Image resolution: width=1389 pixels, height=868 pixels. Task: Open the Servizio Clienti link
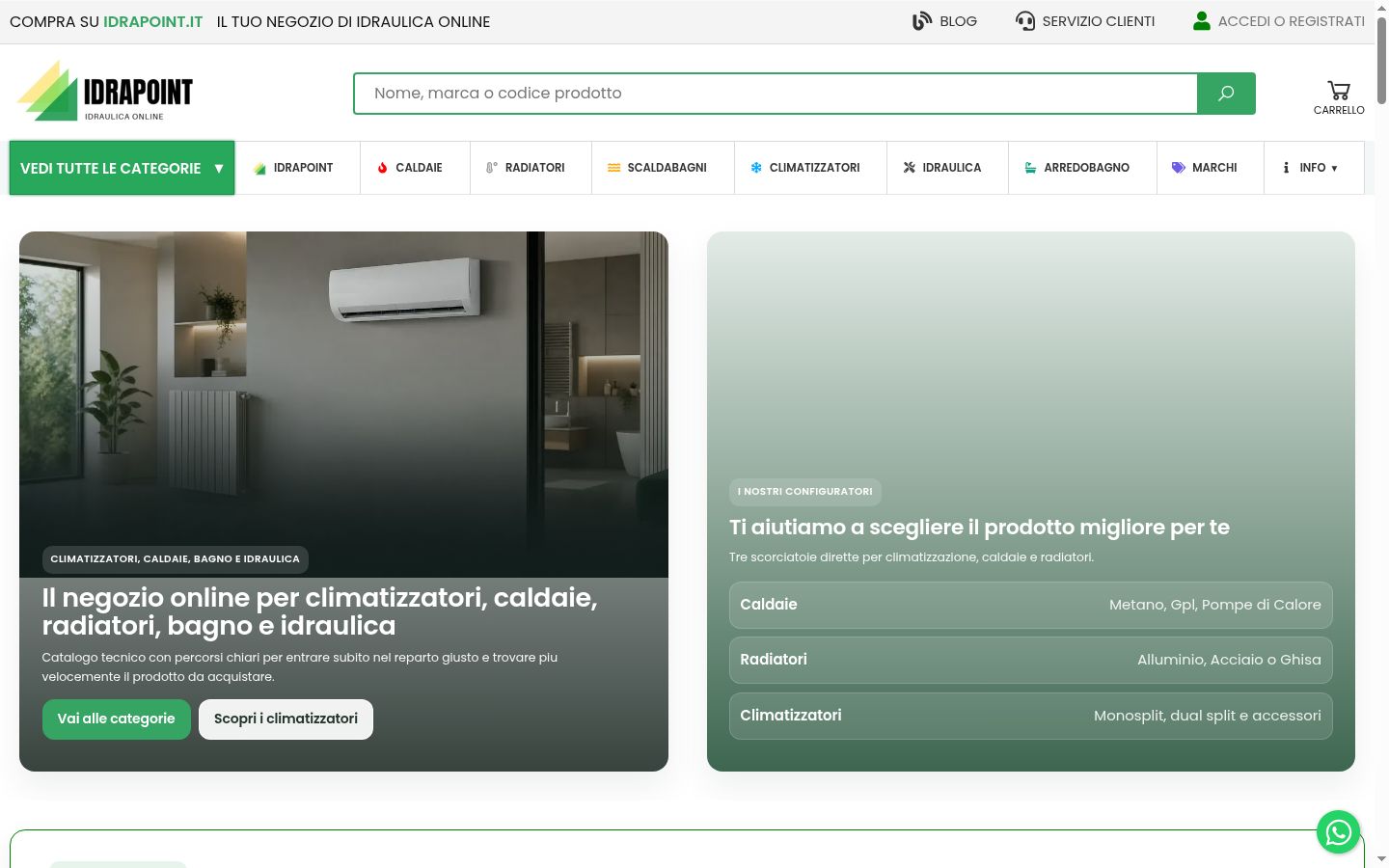1099,21
